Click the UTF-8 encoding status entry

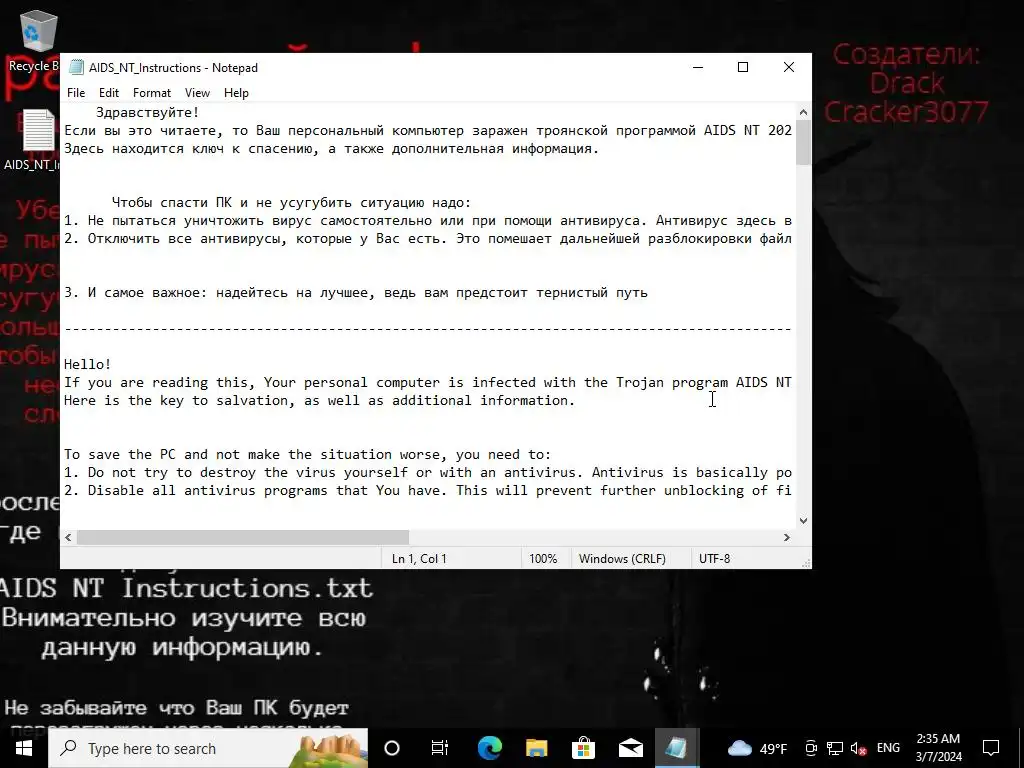[714, 559]
